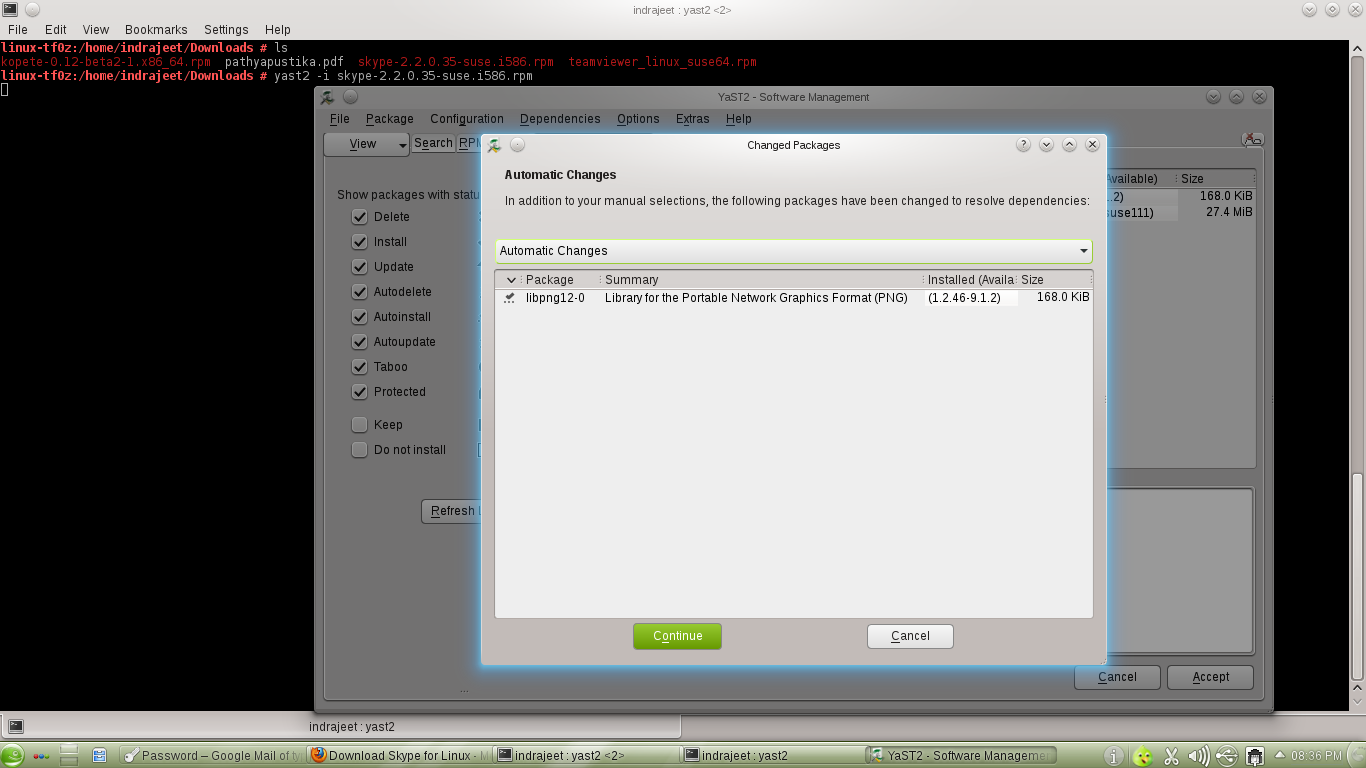This screenshot has width=1366, height=768.
Task: Open the View dropdown in YaST
Action: click(366, 143)
